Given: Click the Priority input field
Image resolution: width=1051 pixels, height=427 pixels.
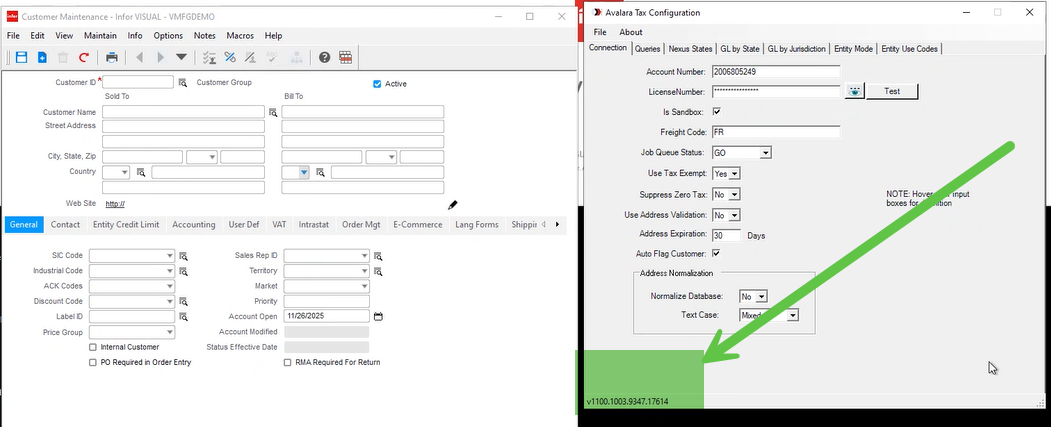Looking at the screenshot, I should [326, 302].
